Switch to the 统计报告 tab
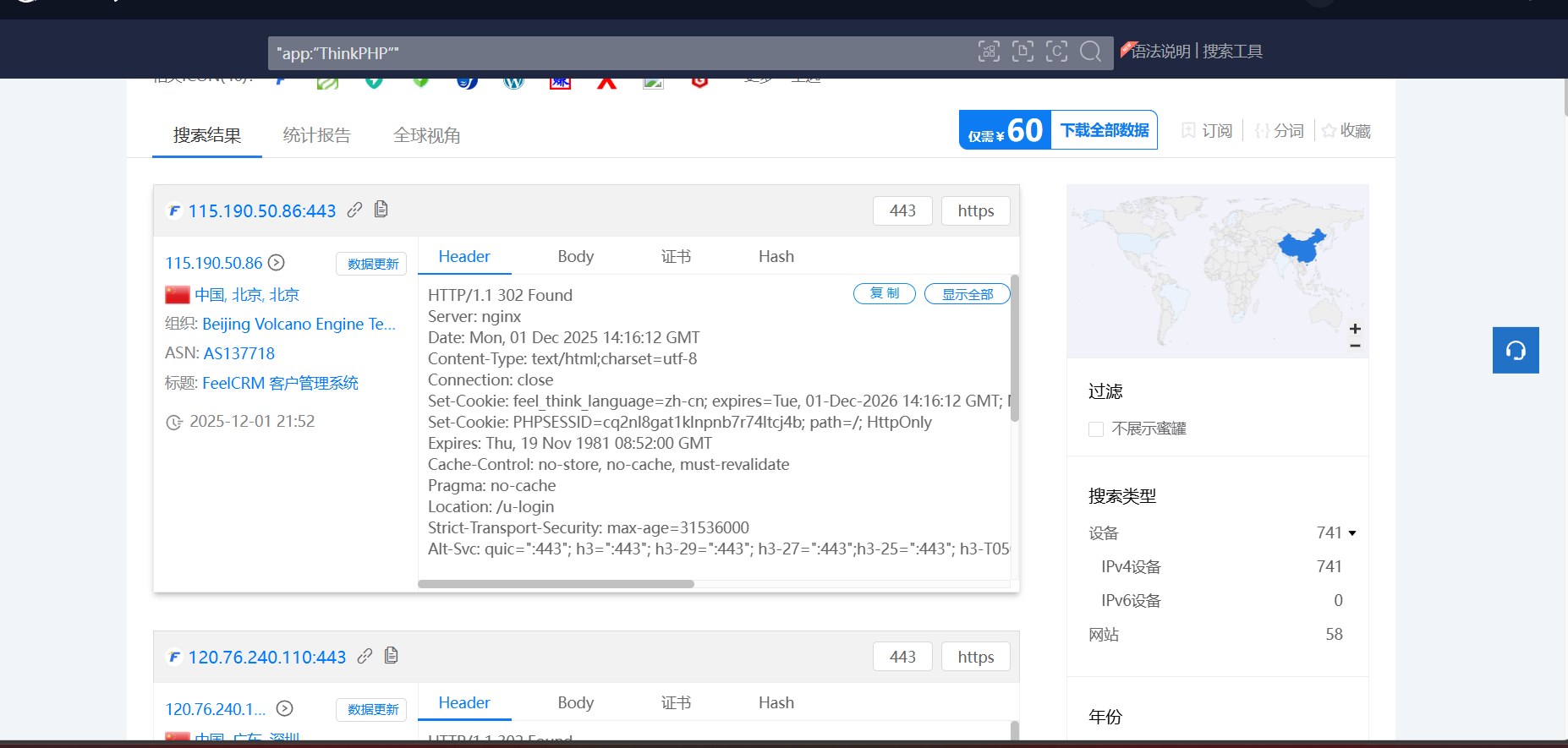The image size is (1568, 748). click(x=316, y=135)
